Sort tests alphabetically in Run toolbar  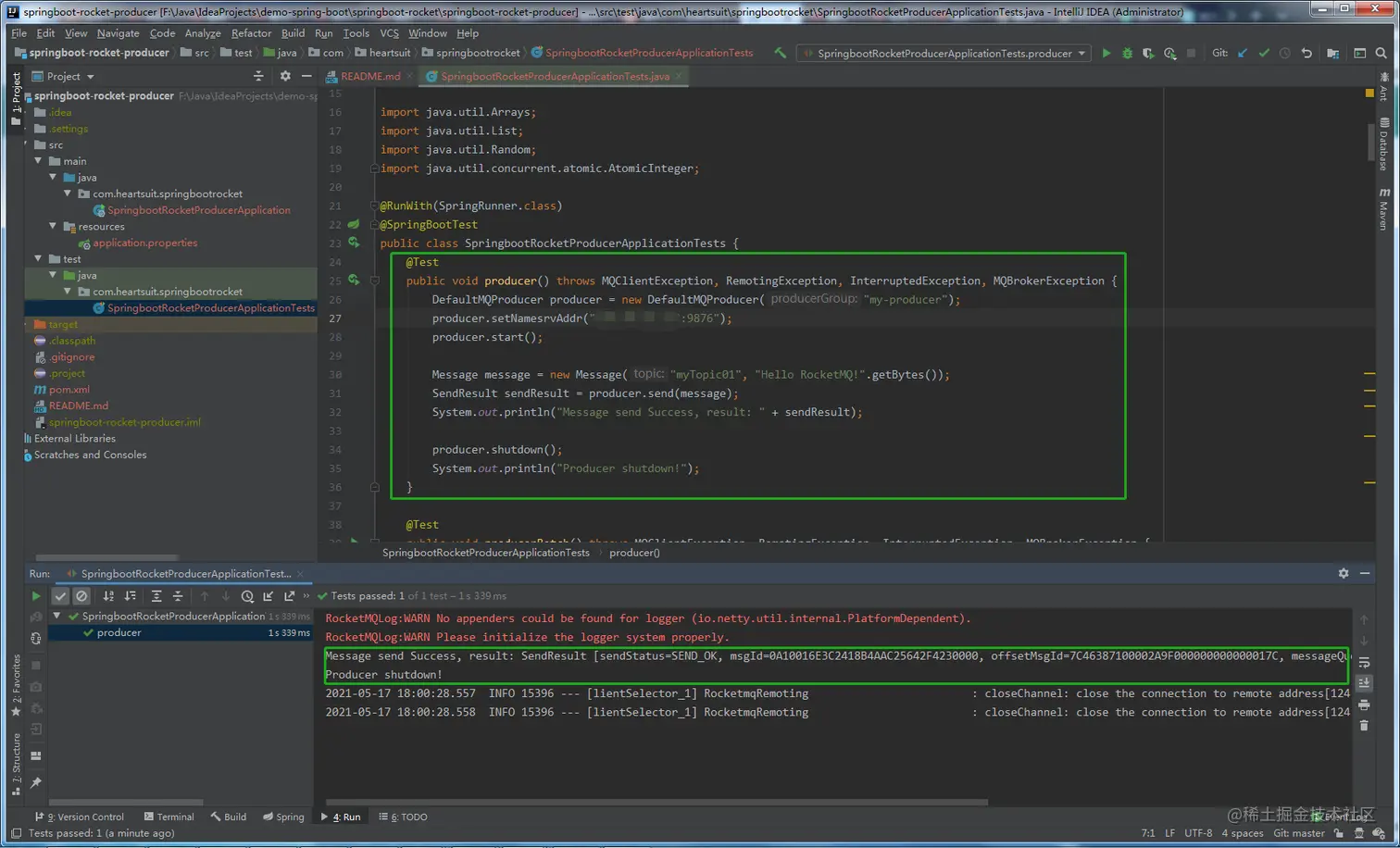[108, 596]
